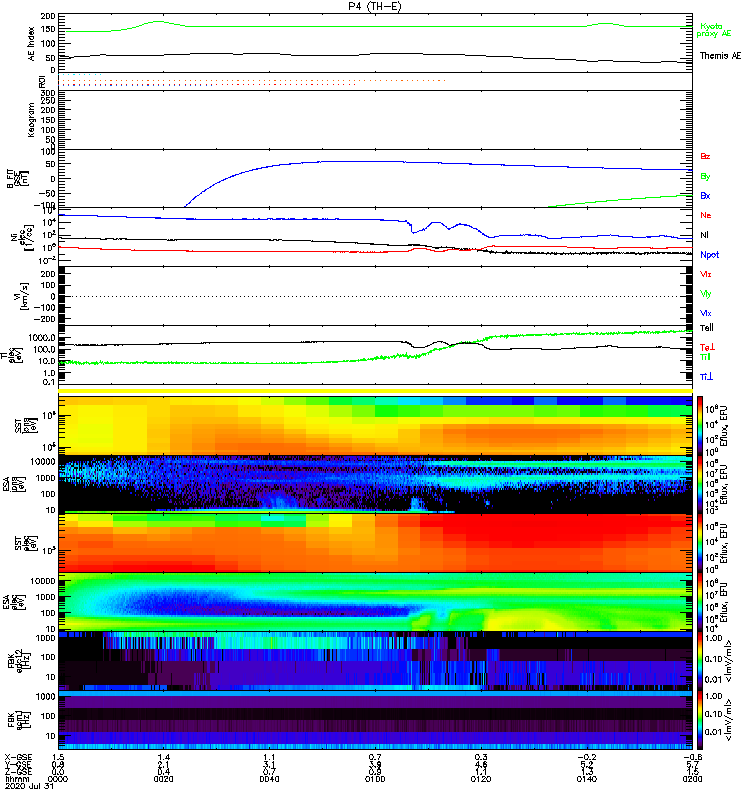
Task: Click the green Viy legend label
Action: pos(705,294)
